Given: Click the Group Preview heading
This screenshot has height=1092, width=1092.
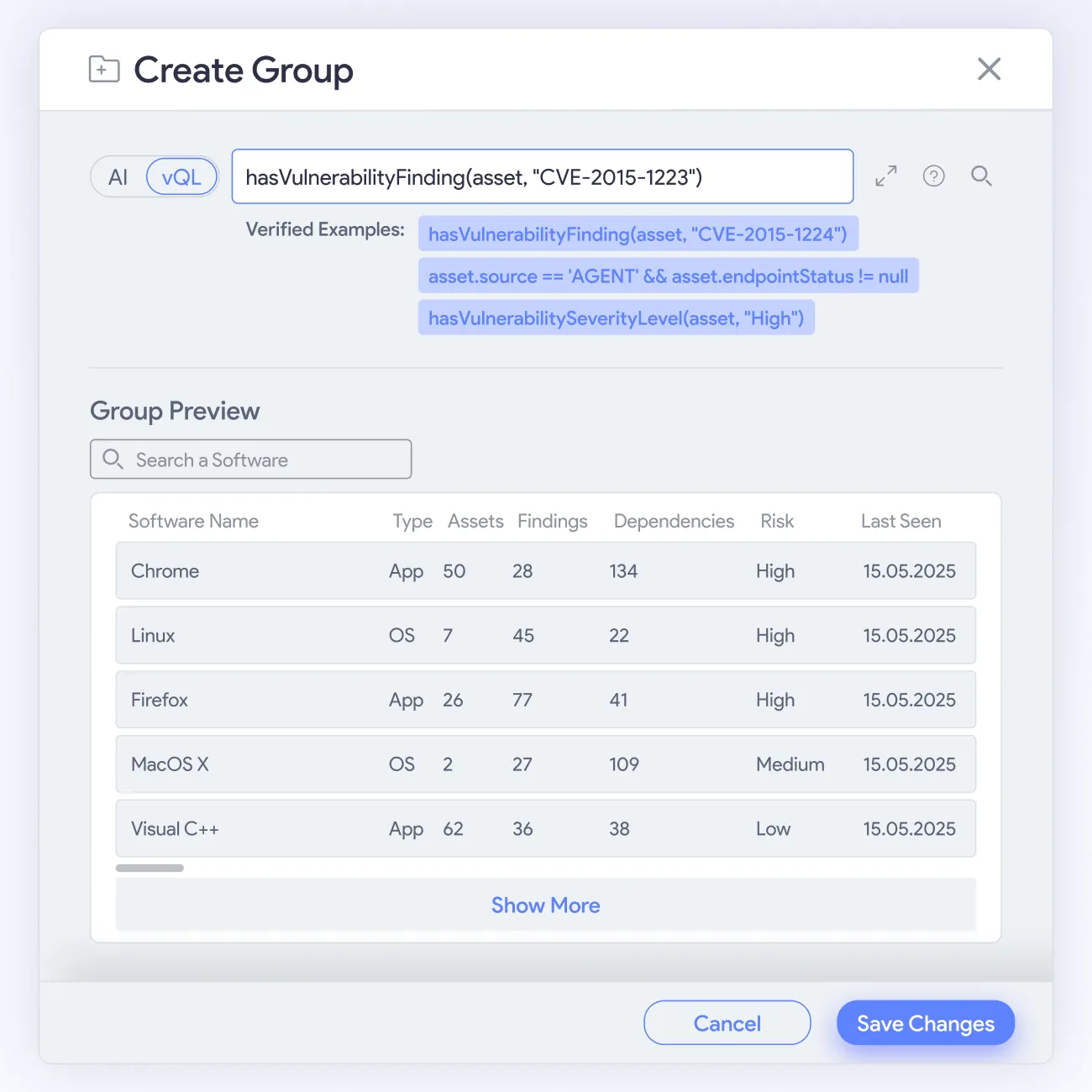Looking at the screenshot, I should [175, 411].
